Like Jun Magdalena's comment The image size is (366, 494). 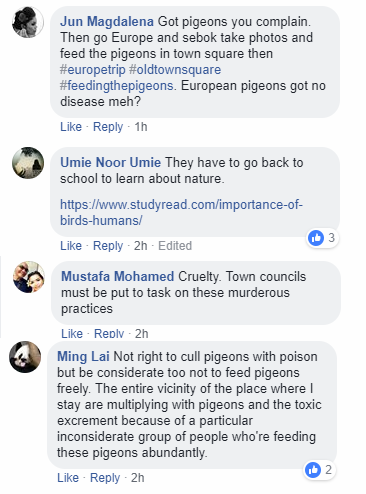pyautogui.click(x=71, y=127)
